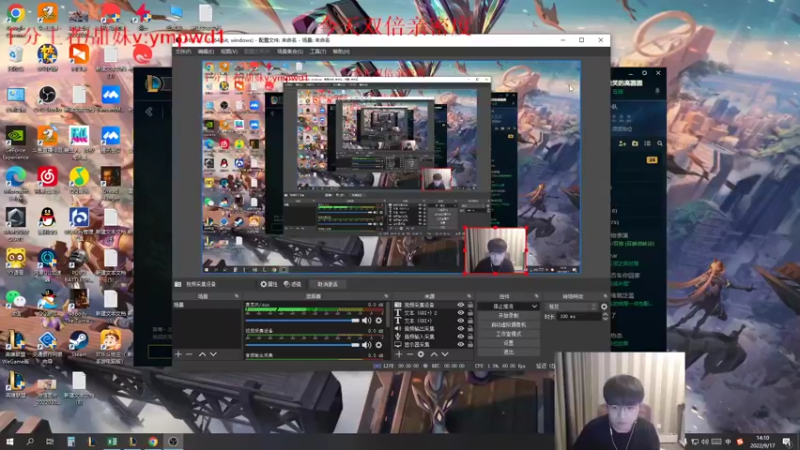Open source properties gear in OBS source toolbar
Image resolution: width=800 pixels, height=450 pixels.
[x=268, y=284]
